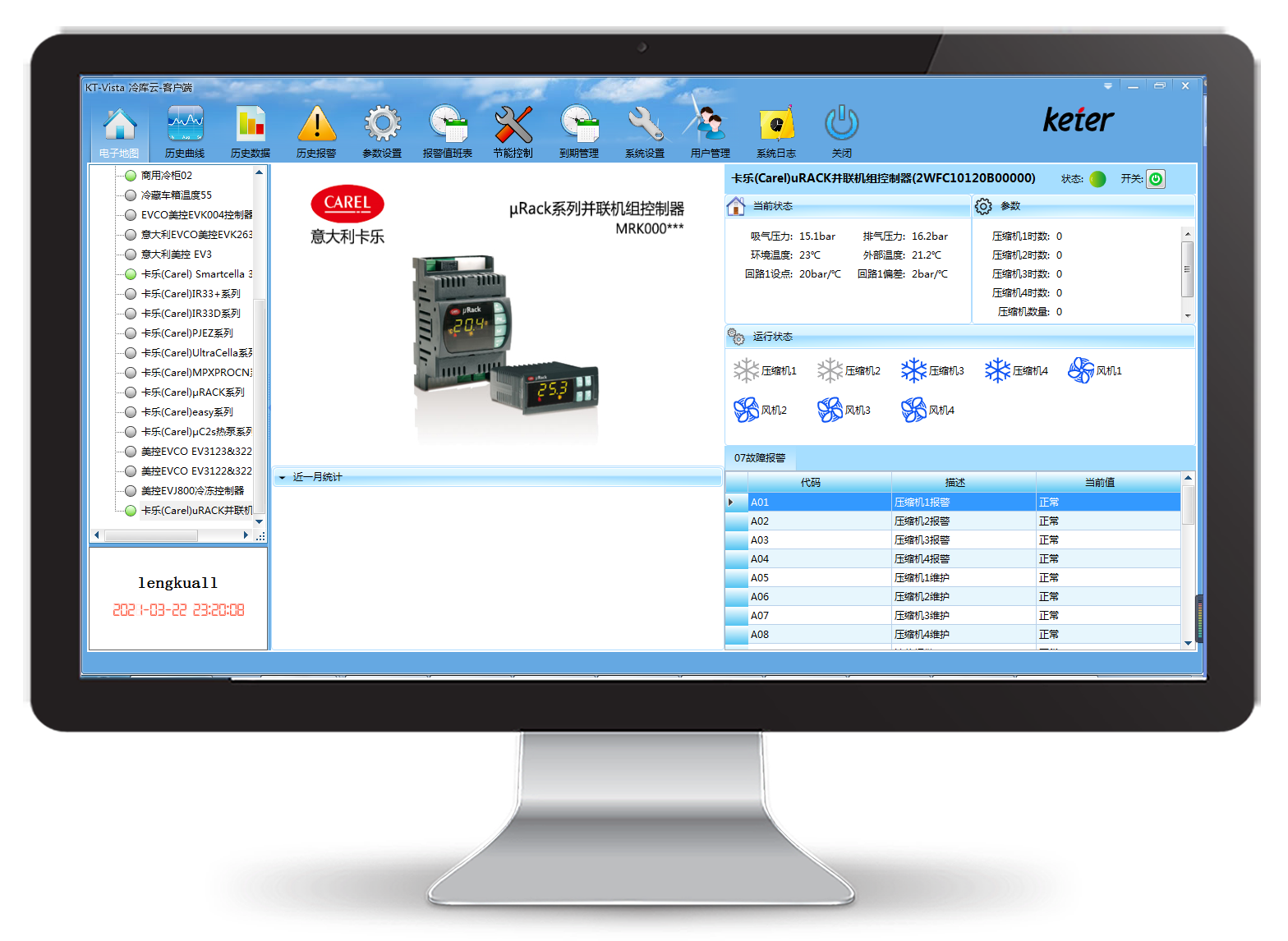Select 卡乐(Carel)uRACK并联机 tree item
Image resolution: width=1288 pixels, height=941 pixels.
(197, 511)
